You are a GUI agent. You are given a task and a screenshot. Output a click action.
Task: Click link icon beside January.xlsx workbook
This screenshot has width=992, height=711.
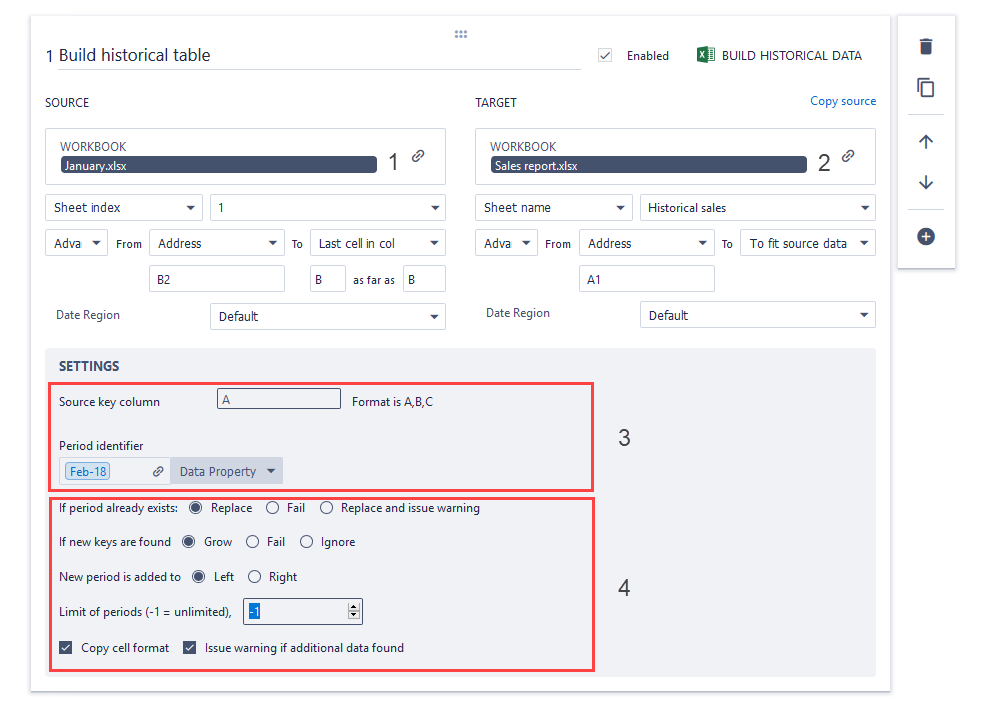click(x=418, y=156)
